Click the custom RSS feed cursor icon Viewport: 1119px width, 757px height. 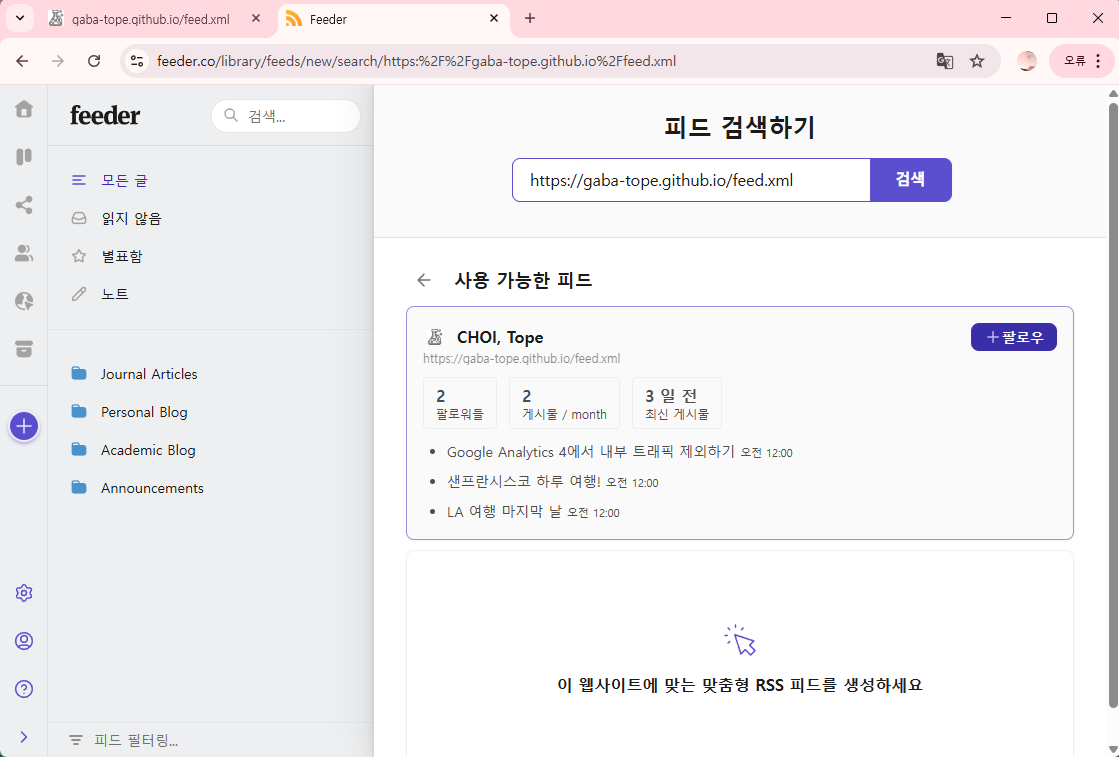[739, 640]
